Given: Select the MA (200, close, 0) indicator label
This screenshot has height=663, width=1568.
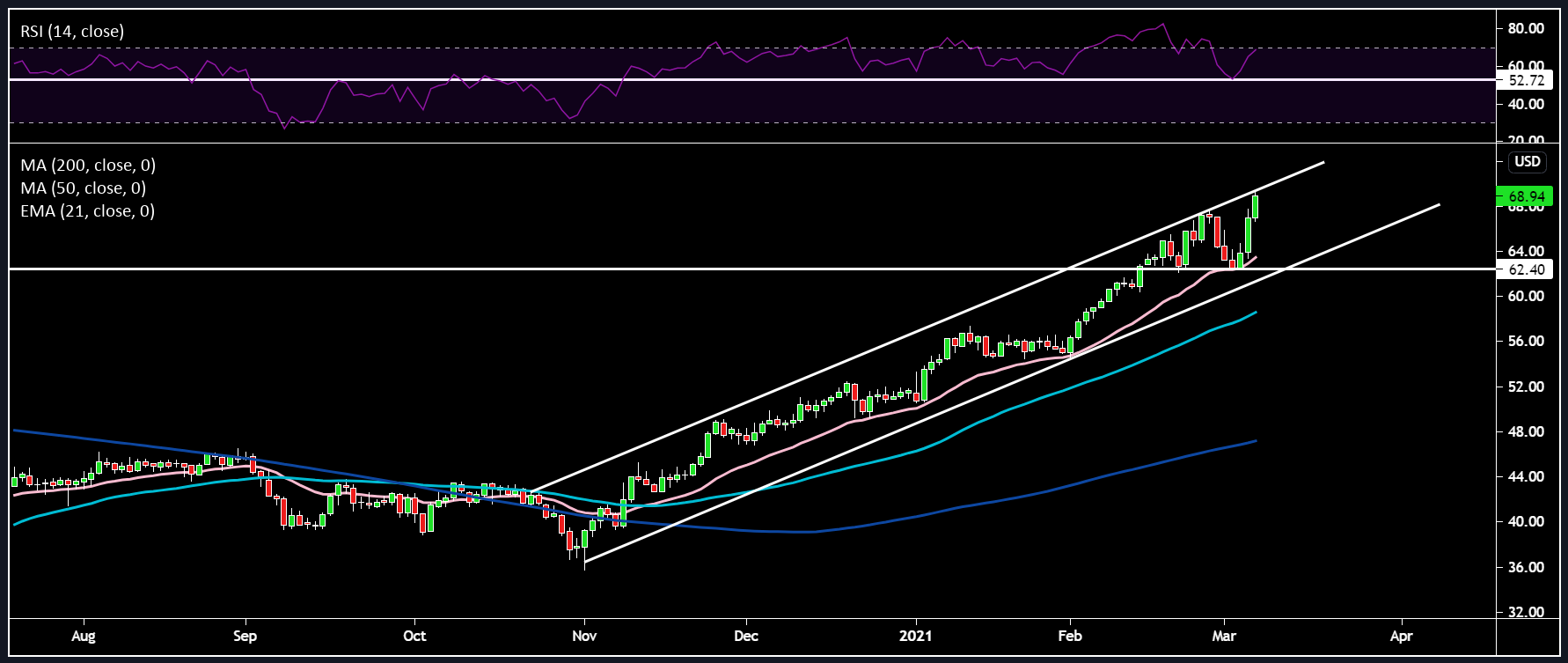Looking at the screenshot, I should click(x=88, y=166).
